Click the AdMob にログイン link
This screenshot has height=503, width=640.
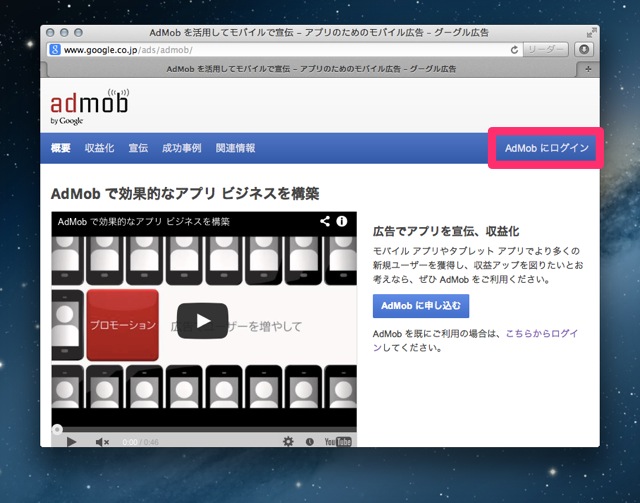point(547,148)
